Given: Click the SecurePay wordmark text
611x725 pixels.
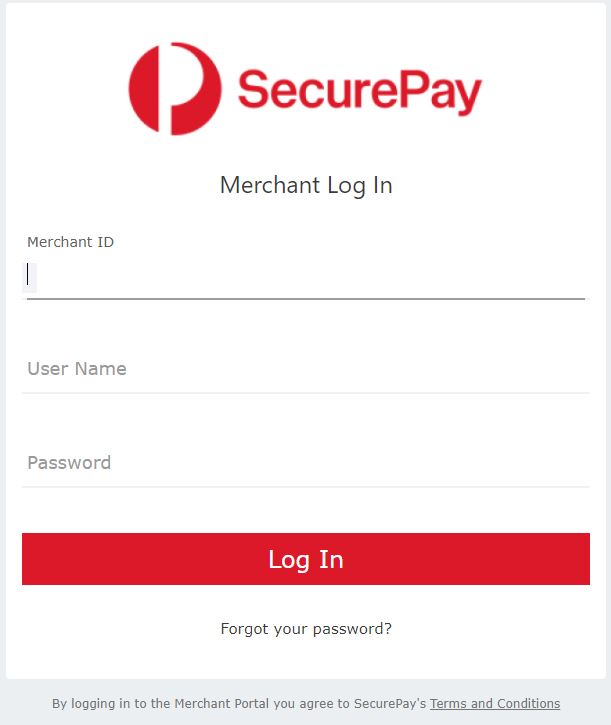Looking at the screenshot, I should [x=360, y=91].
